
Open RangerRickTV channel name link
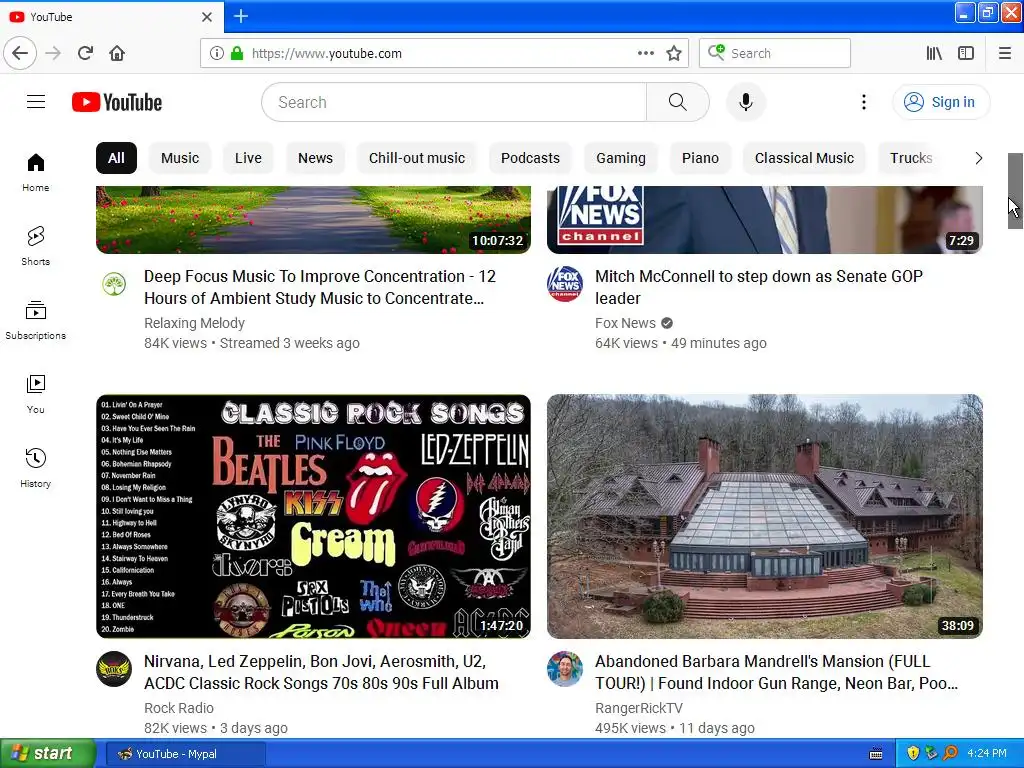click(x=639, y=708)
